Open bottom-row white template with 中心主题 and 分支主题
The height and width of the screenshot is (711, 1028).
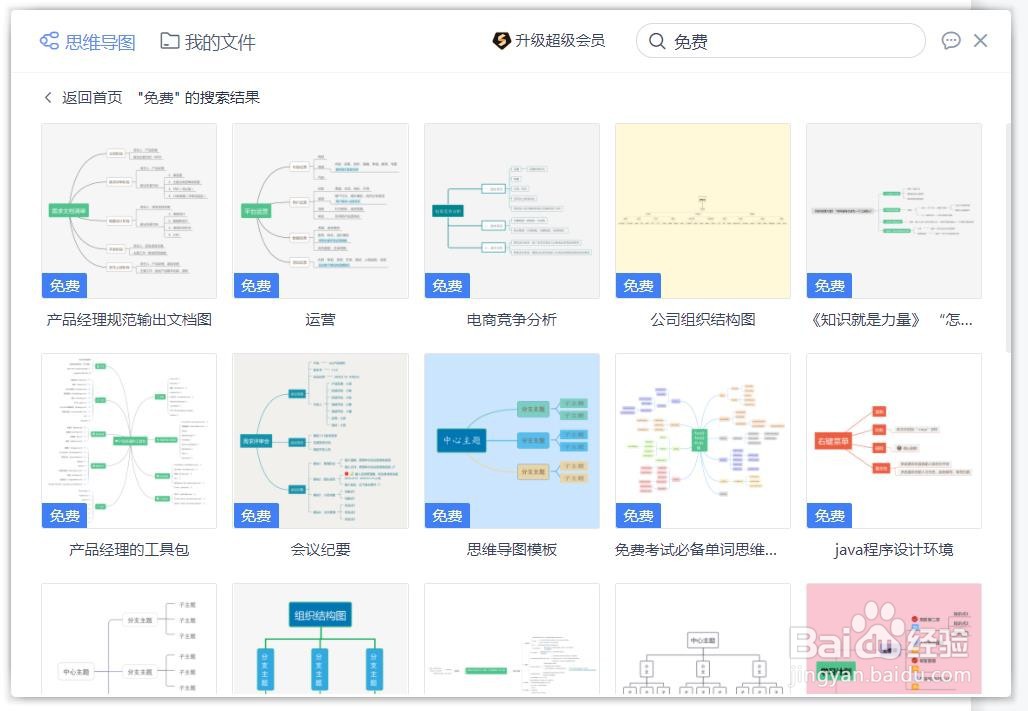tap(129, 639)
